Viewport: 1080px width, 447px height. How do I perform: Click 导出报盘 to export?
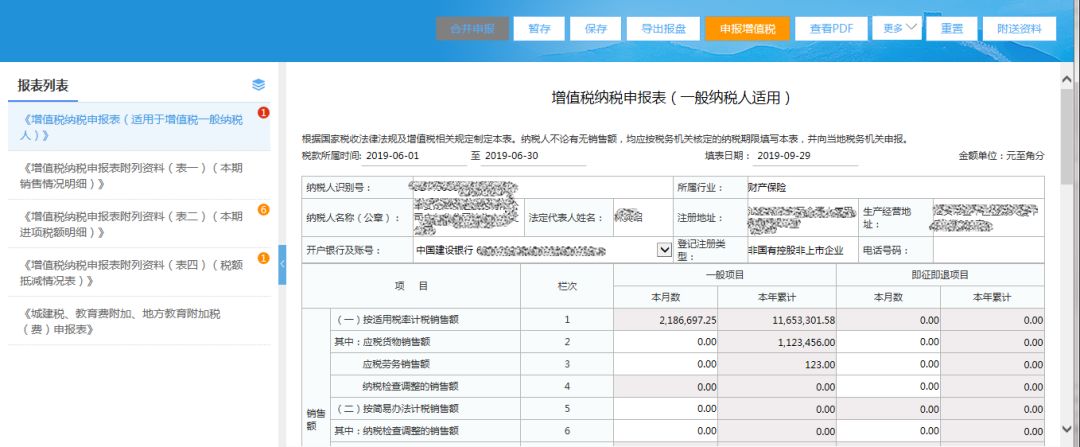(662, 29)
